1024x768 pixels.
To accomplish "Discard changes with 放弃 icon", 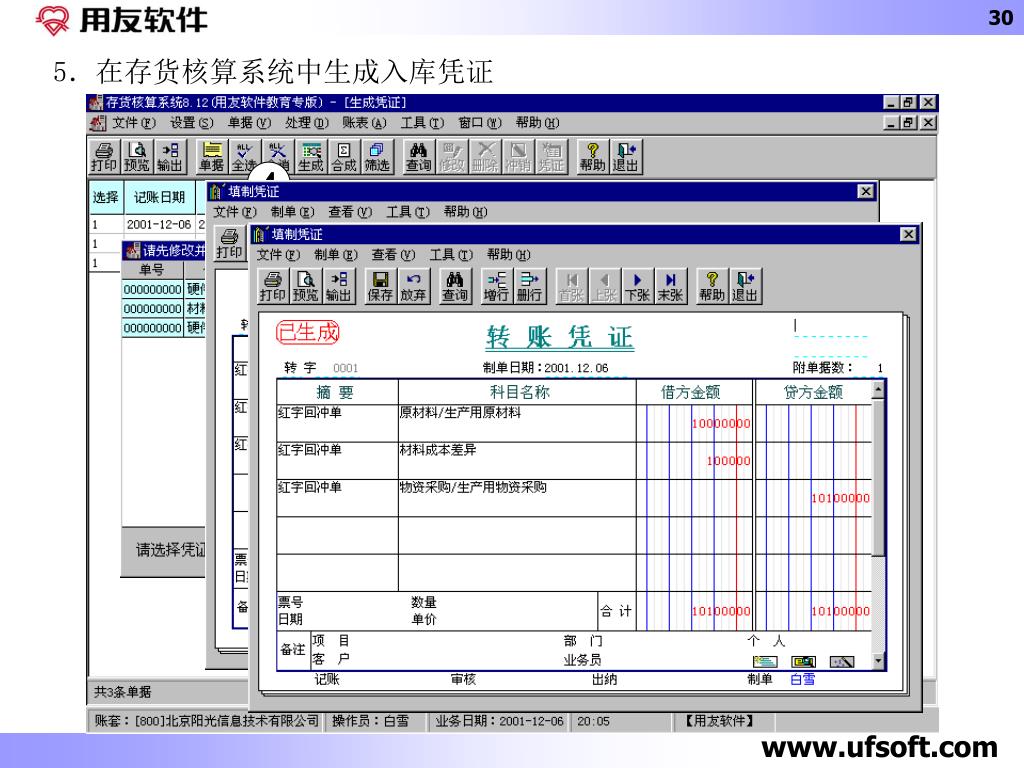I will tap(413, 287).
